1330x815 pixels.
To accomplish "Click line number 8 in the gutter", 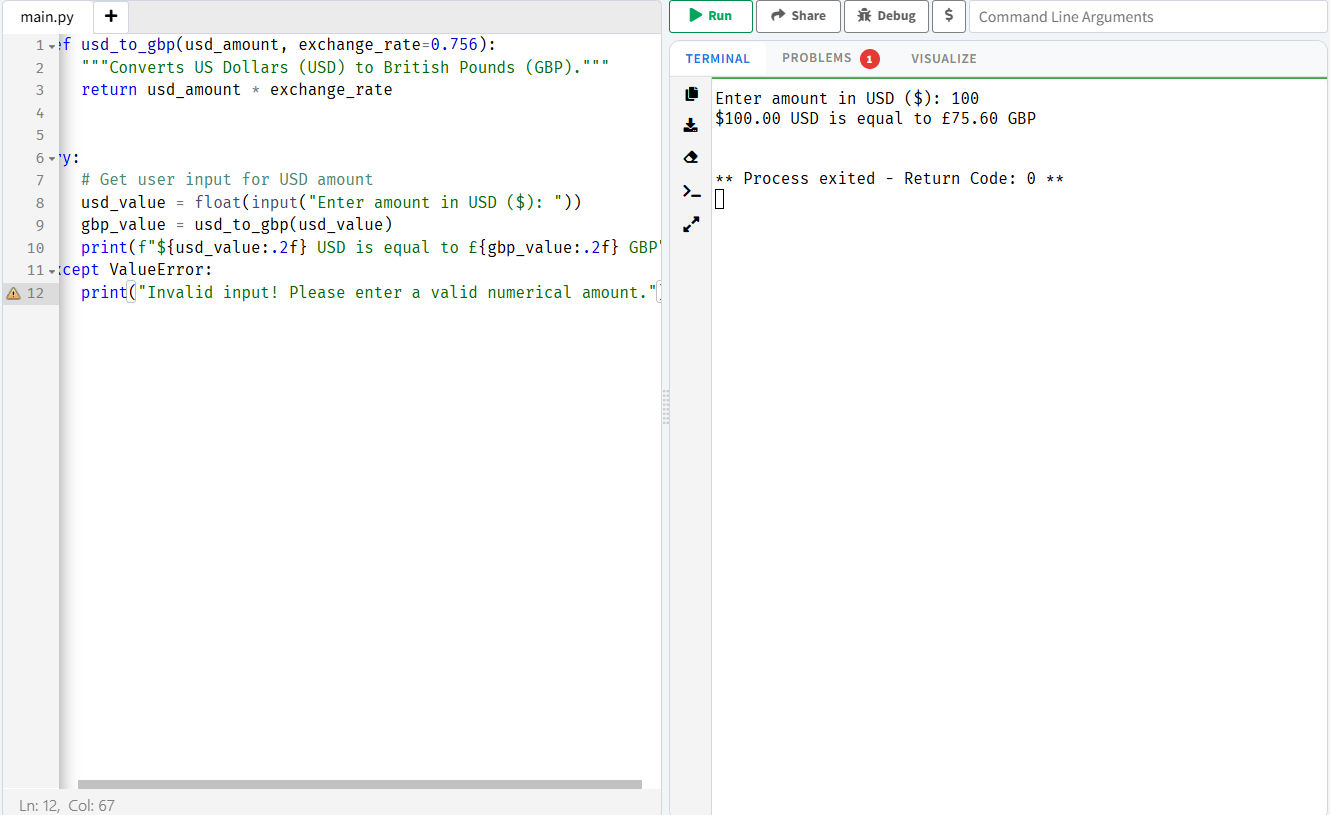I will tap(39, 203).
